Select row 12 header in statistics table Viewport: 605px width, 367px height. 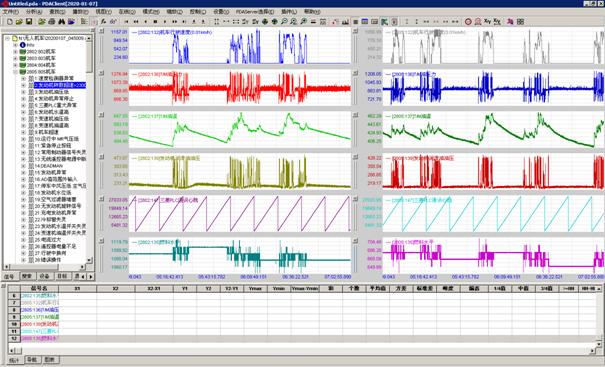[14, 338]
